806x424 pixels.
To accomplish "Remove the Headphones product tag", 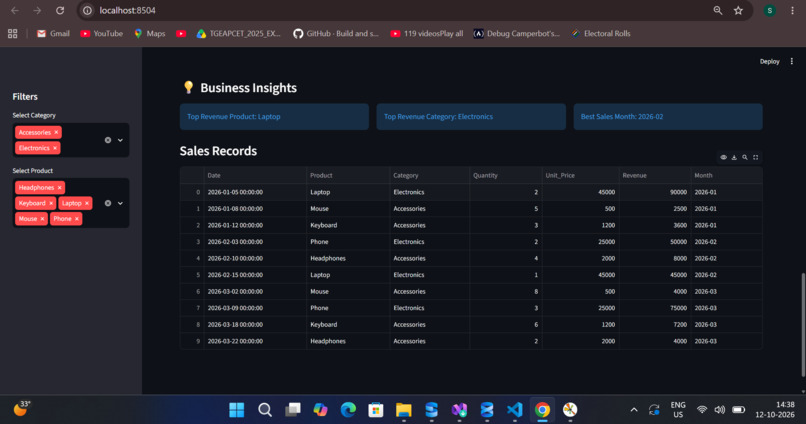I will (x=60, y=188).
